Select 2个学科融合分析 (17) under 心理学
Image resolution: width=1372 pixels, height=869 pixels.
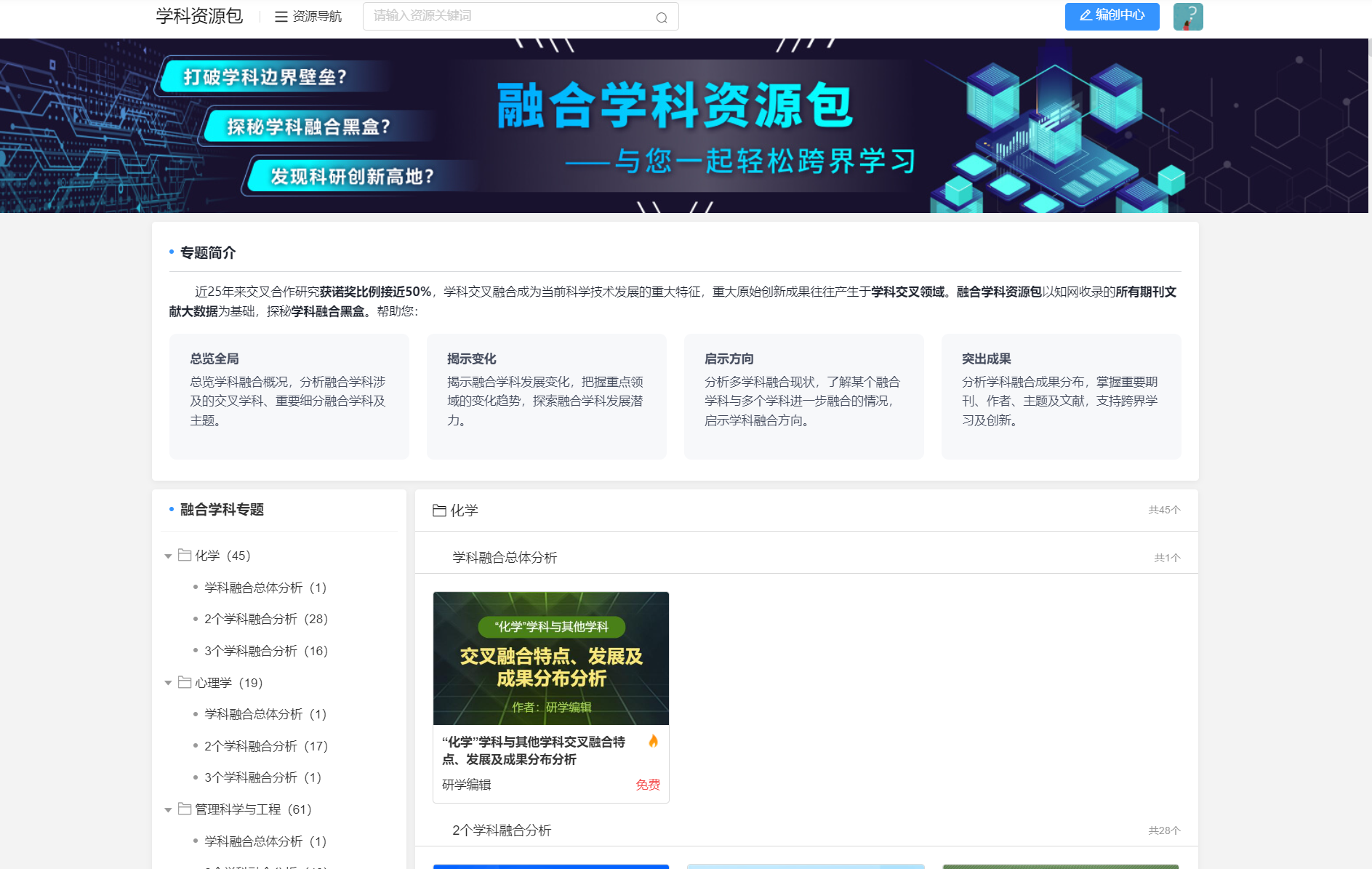(265, 746)
